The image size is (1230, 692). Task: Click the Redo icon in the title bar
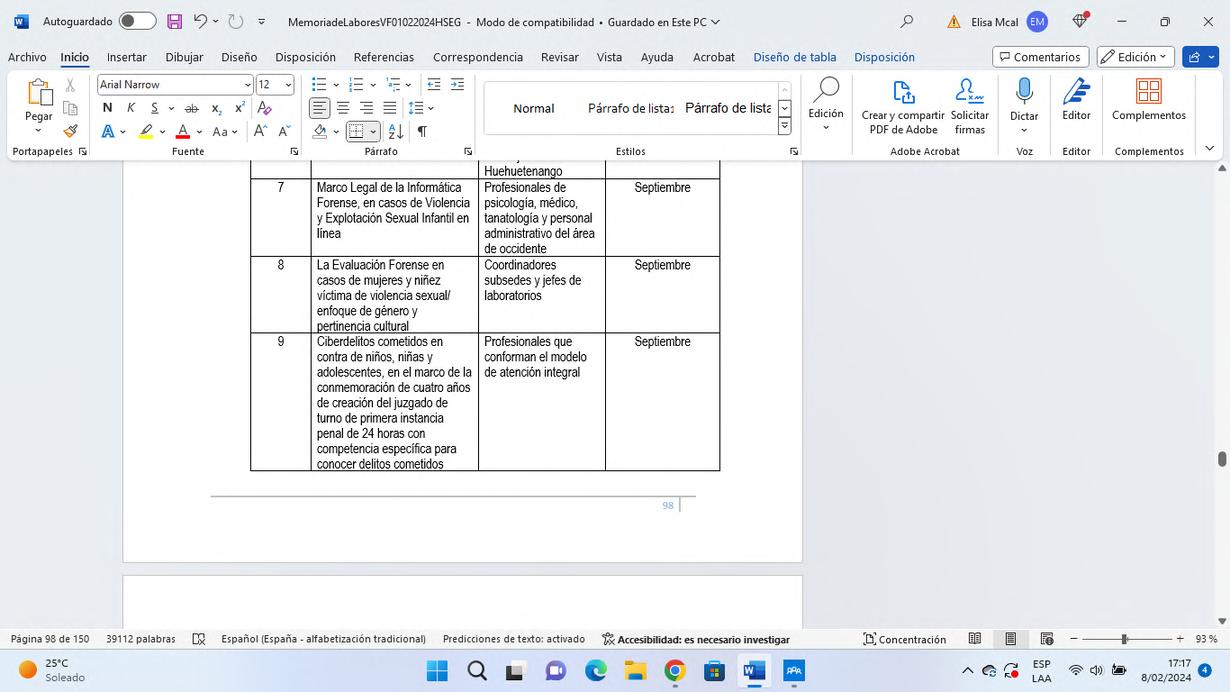pos(235,21)
